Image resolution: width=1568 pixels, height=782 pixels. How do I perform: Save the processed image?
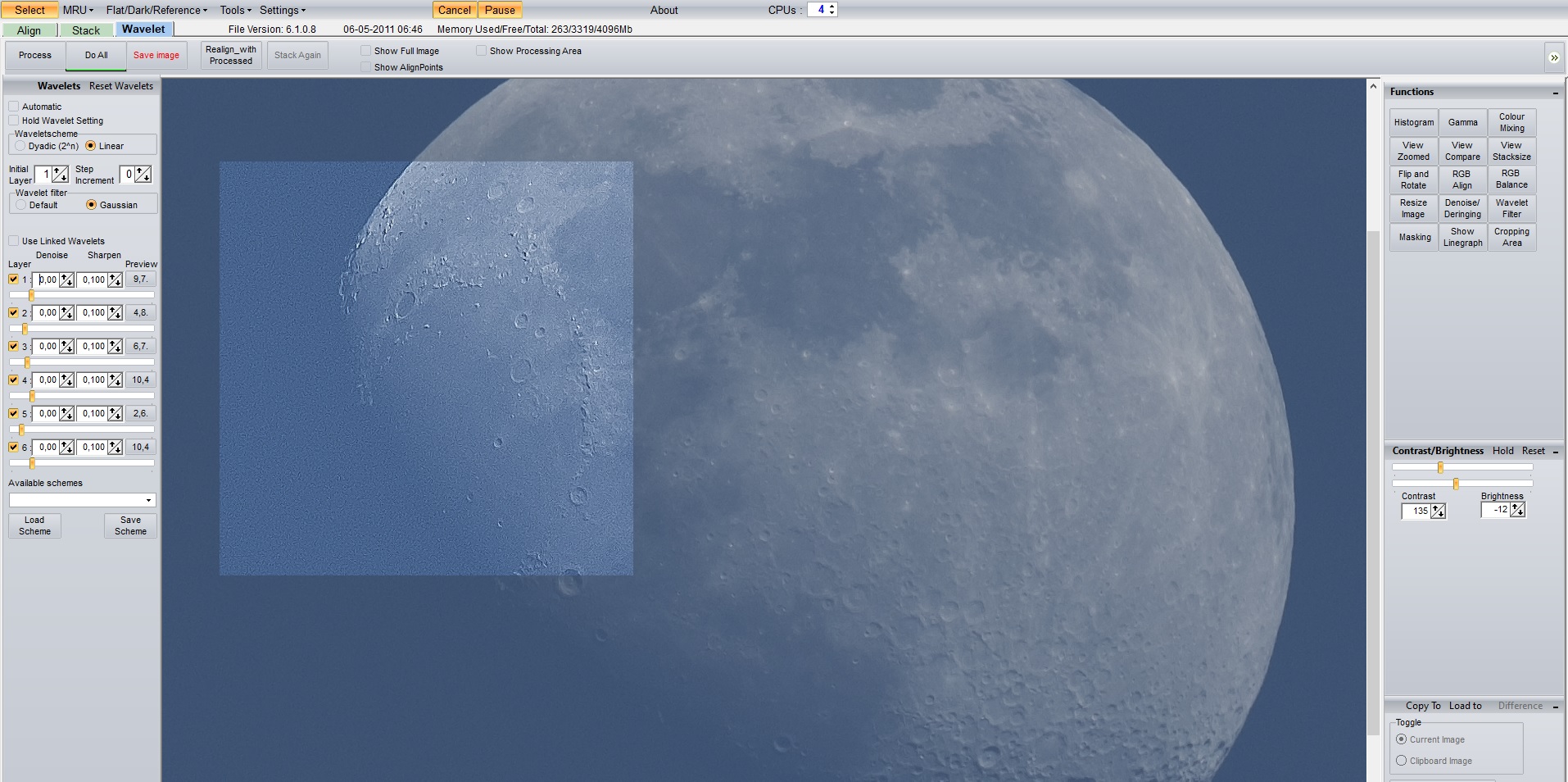(x=156, y=56)
